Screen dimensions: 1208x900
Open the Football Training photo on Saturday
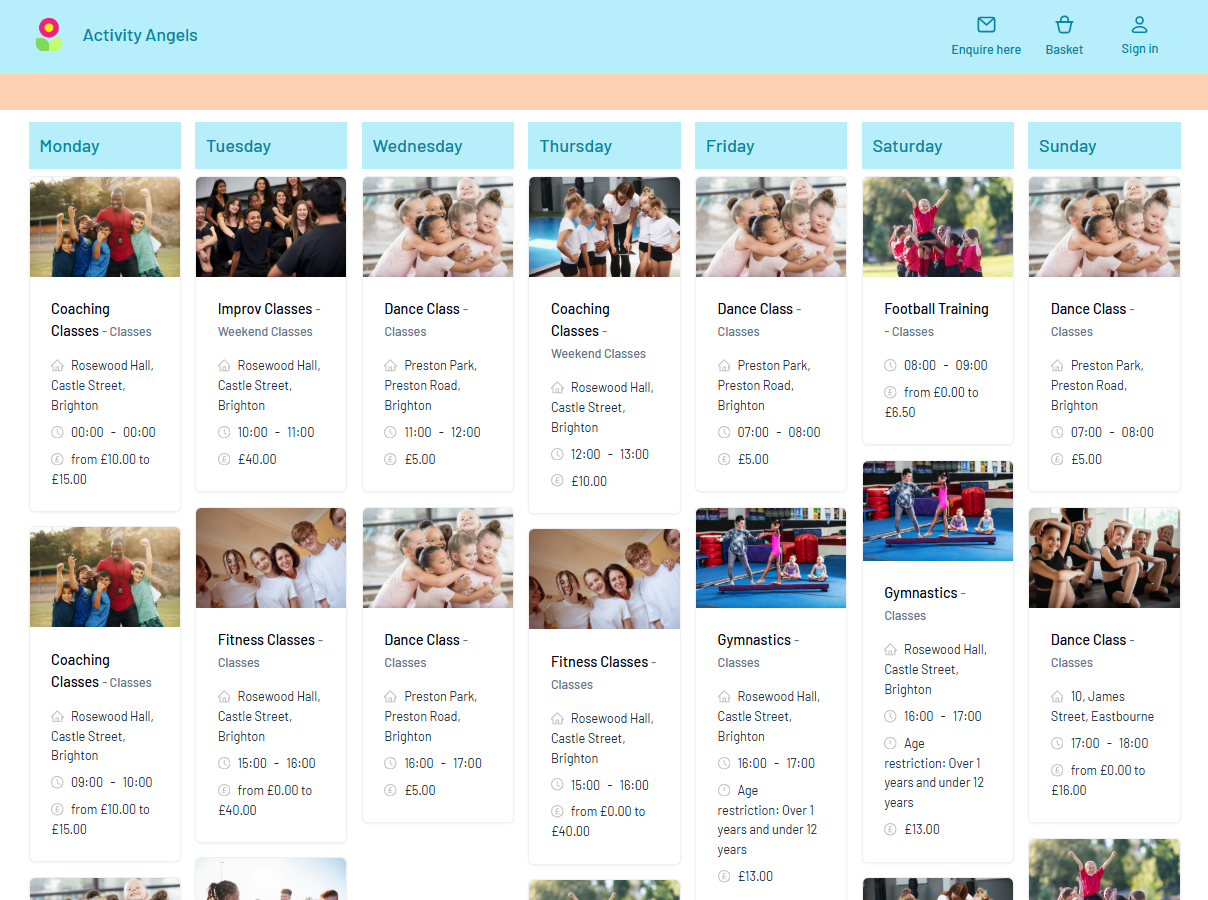(938, 227)
